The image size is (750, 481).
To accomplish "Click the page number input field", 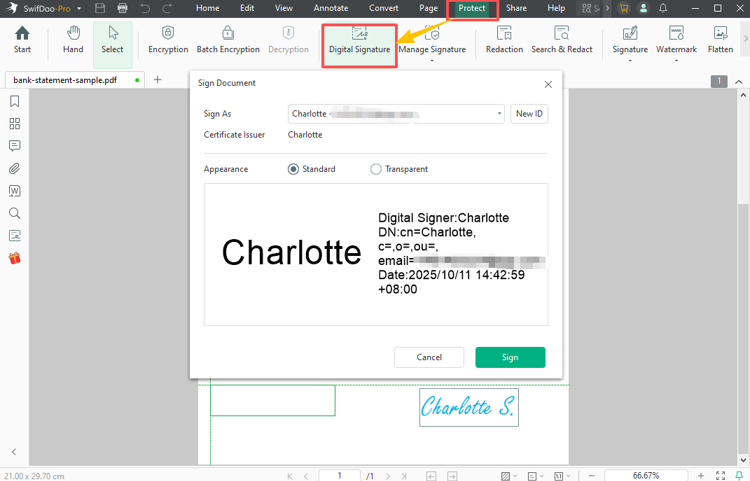I will [340, 476].
